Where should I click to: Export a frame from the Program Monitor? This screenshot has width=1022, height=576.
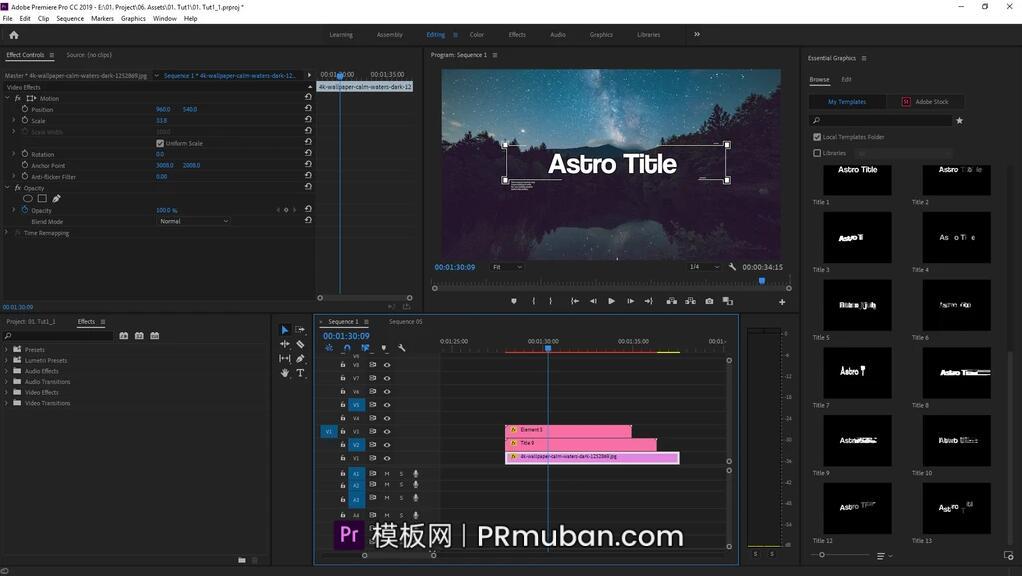(x=709, y=300)
